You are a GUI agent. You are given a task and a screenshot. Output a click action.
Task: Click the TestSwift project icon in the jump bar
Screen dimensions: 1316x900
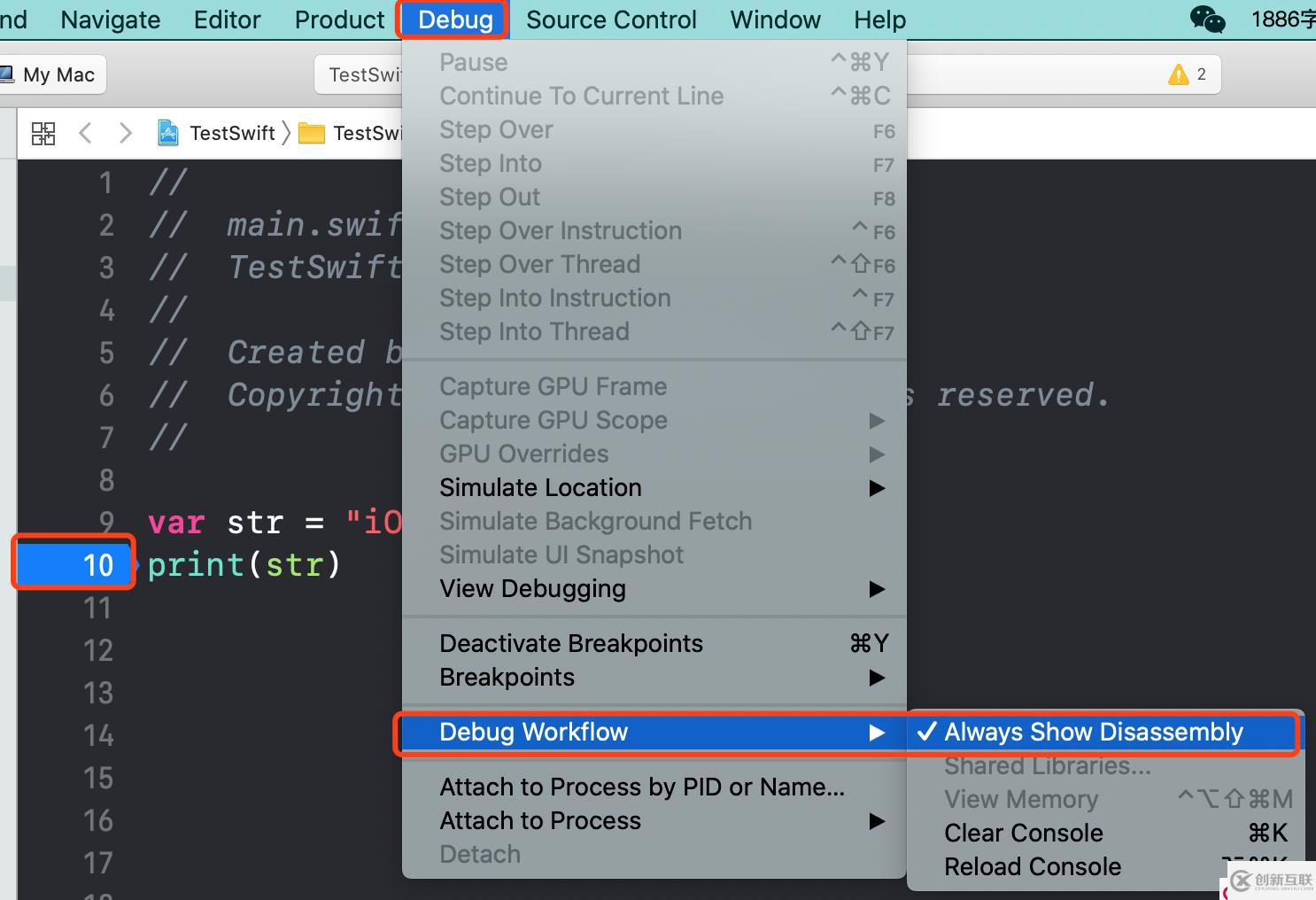tap(167, 133)
